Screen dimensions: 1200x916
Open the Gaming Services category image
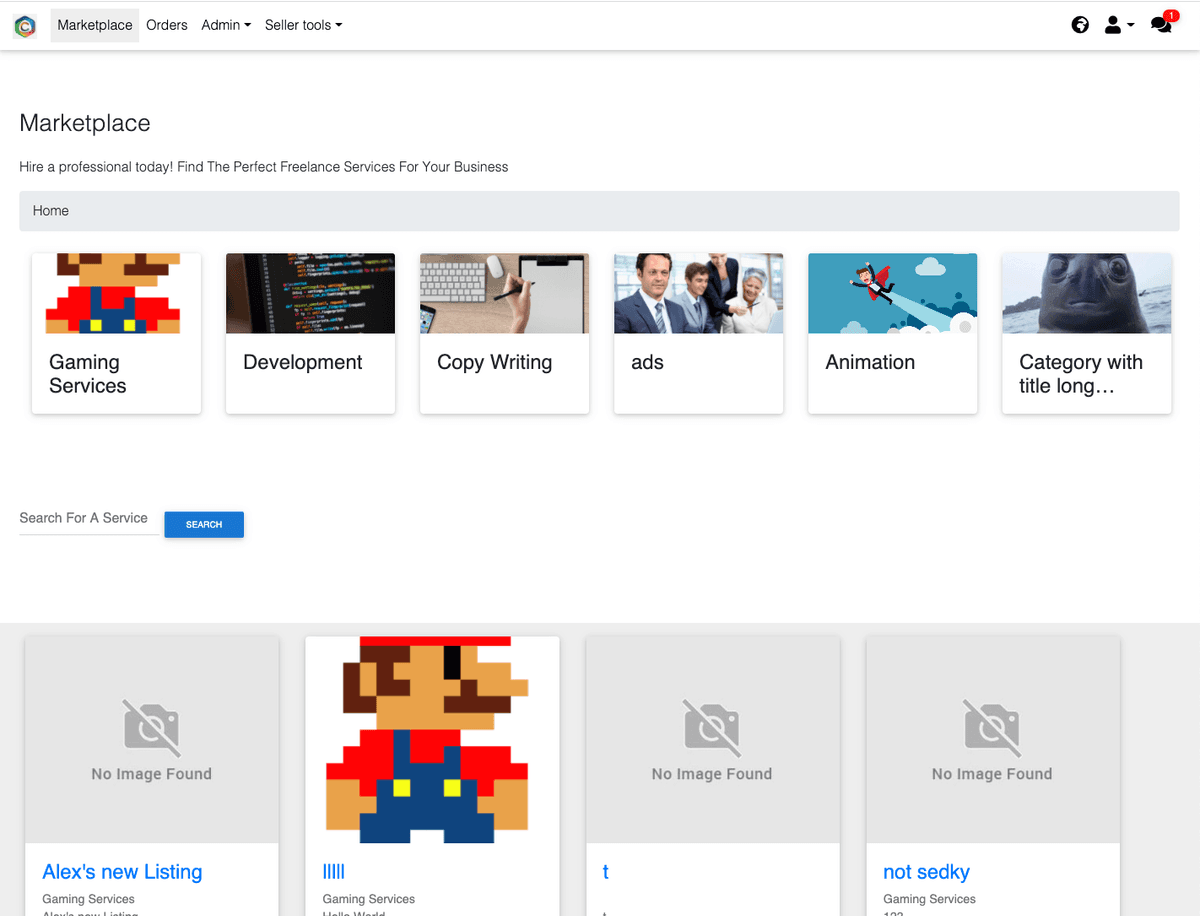click(x=116, y=293)
